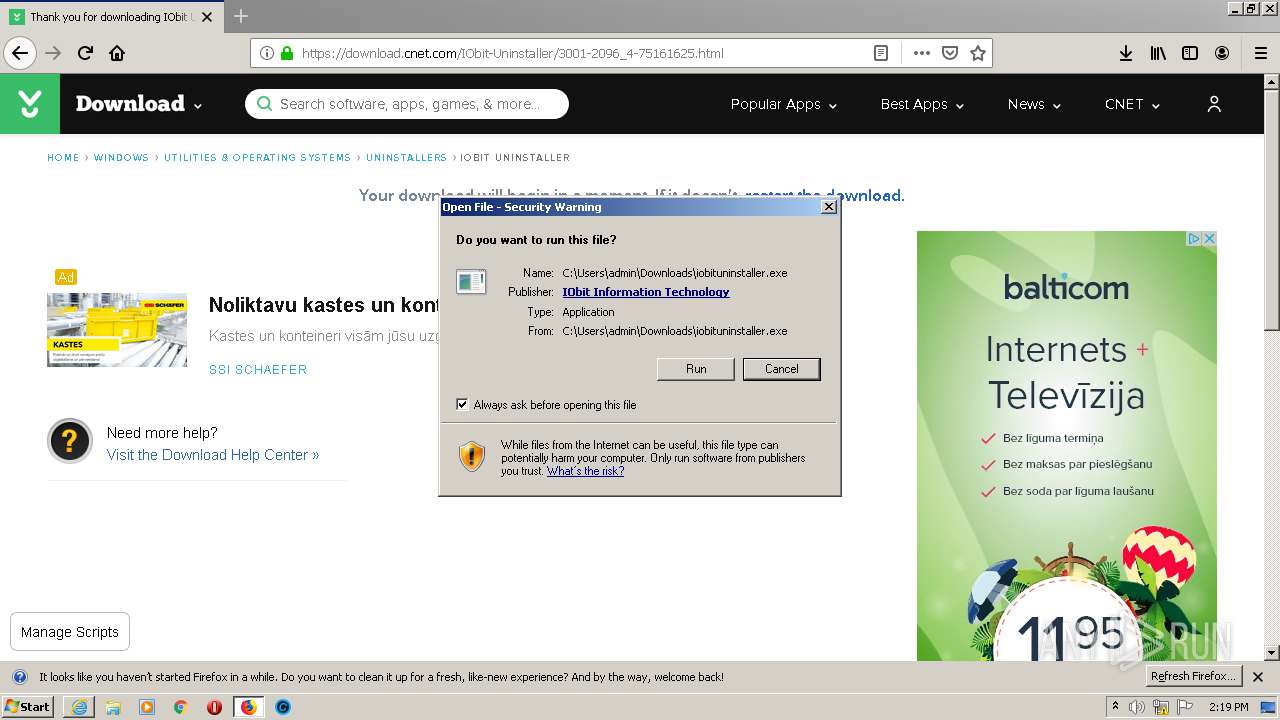Open Chrome from taskbar
The width and height of the screenshot is (1280, 720).
coord(181,707)
